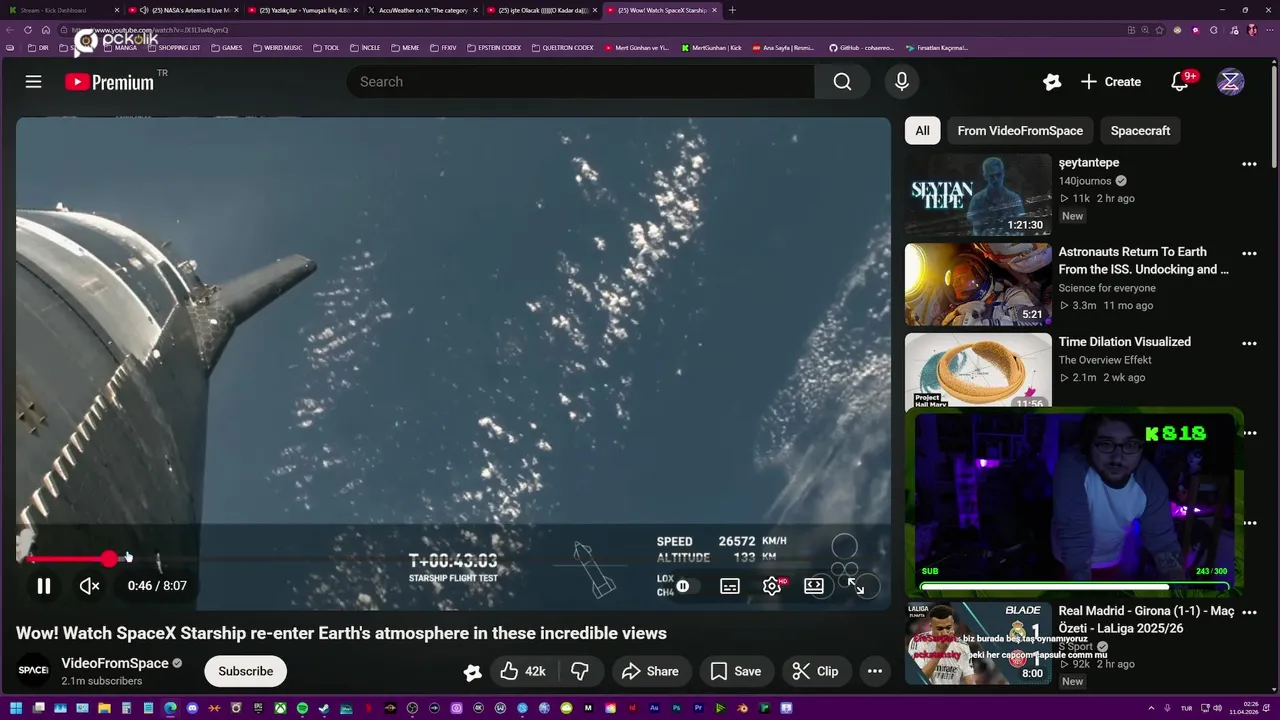The width and height of the screenshot is (1280, 720).
Task: Unmute the video with speaker icon
Action: (89, 586)
